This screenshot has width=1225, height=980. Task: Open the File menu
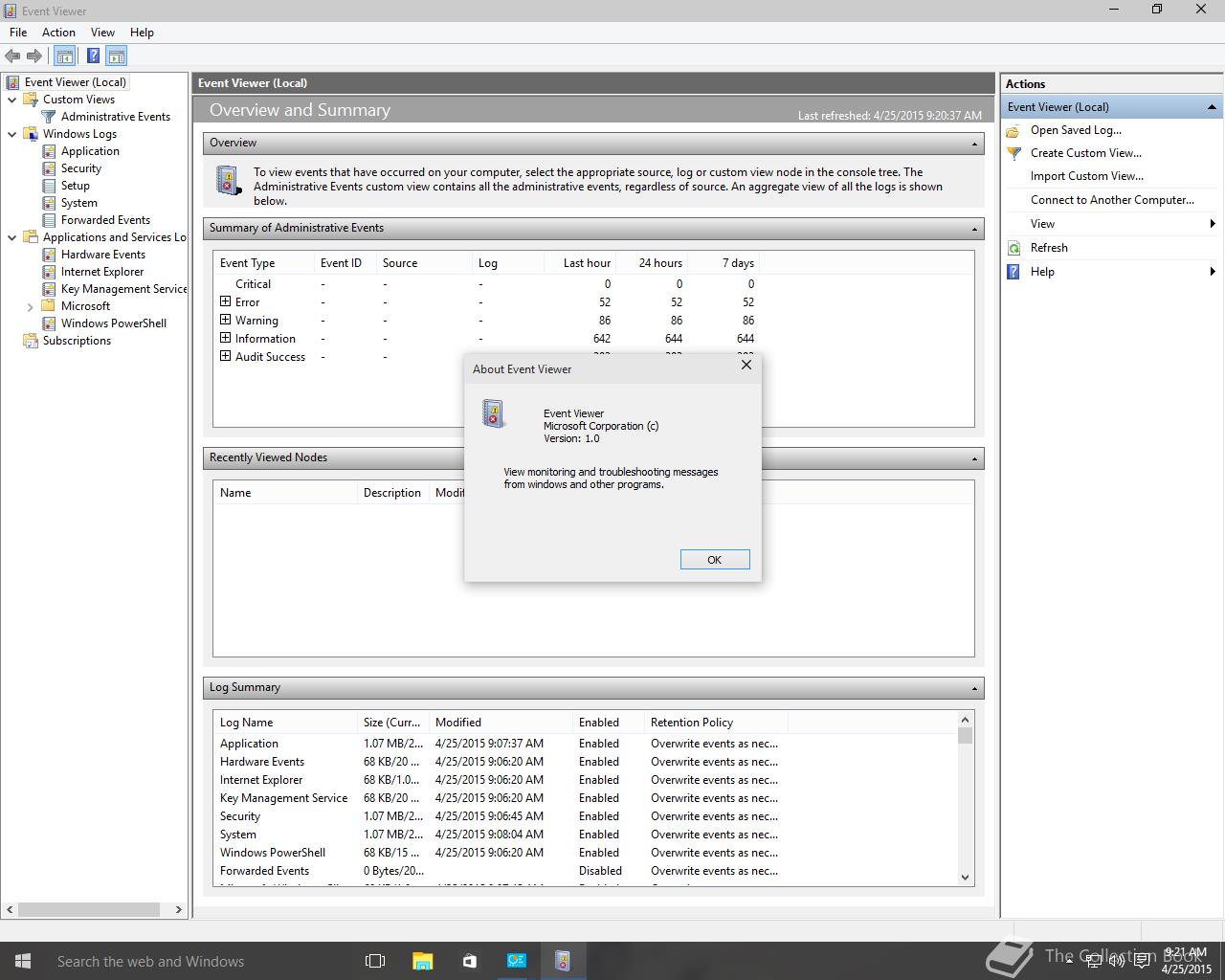pyautogui.click(x=18, y=33)
